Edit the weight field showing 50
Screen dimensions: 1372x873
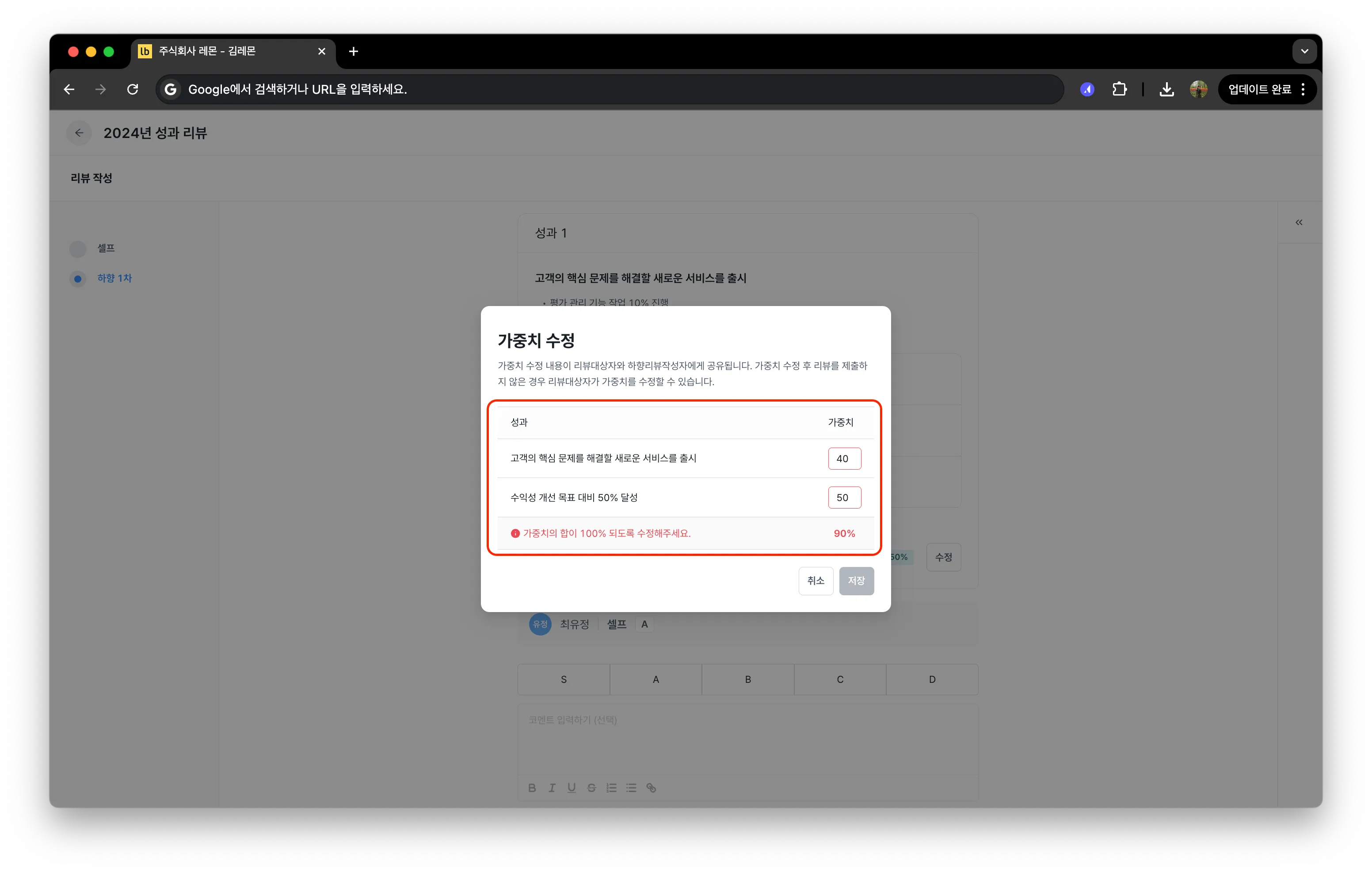point(844,497)
